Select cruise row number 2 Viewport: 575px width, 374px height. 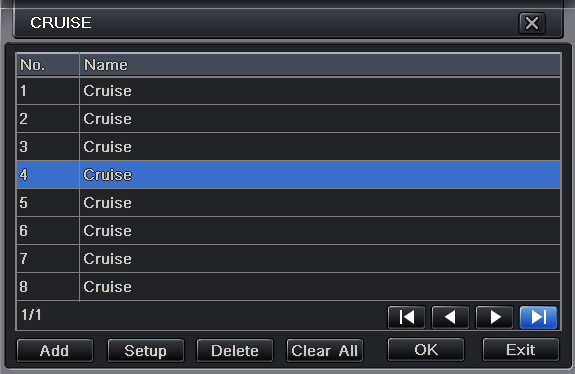tap(288, 119)
